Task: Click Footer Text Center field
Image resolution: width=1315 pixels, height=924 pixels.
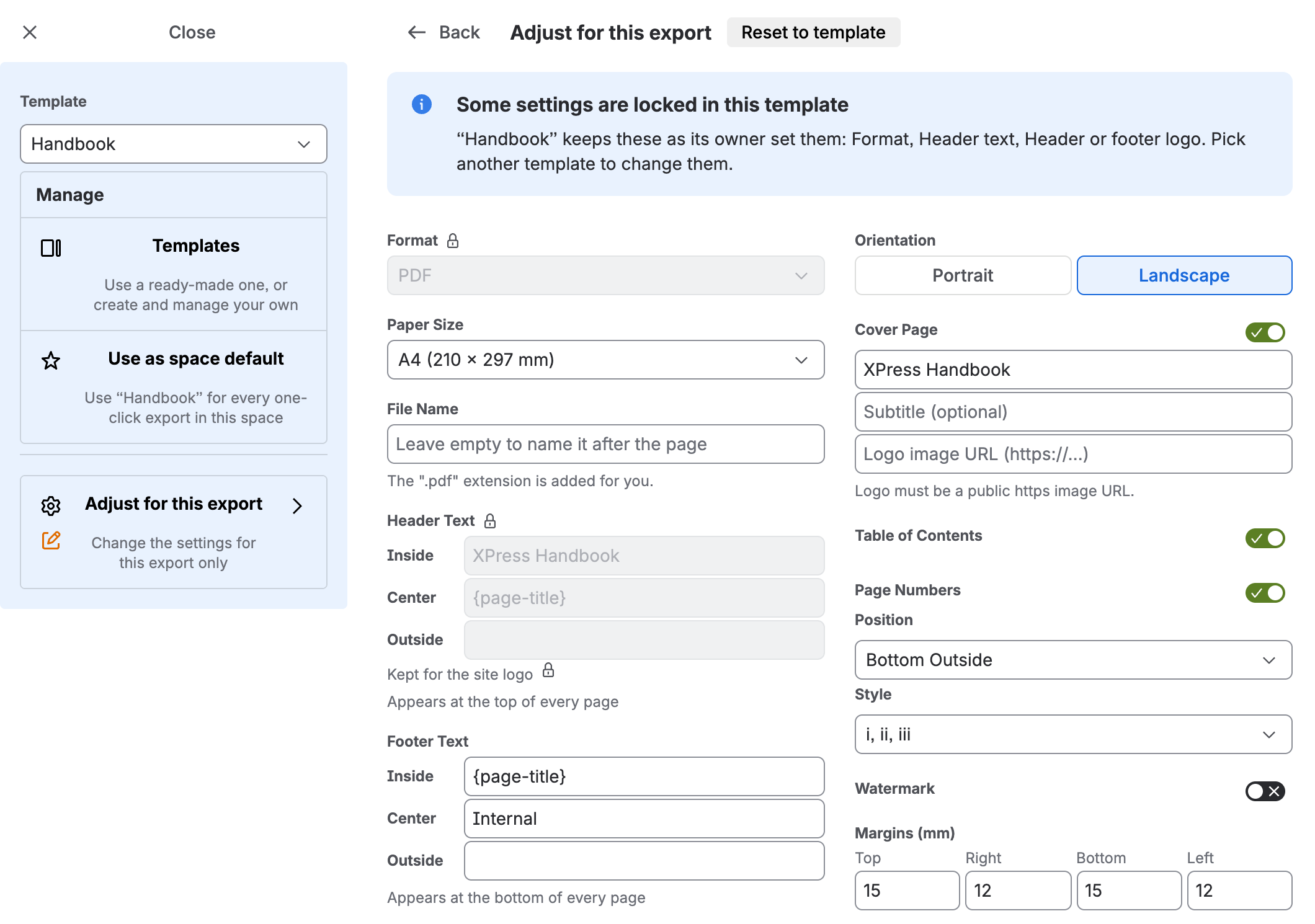Action: [x=644, y=819]
